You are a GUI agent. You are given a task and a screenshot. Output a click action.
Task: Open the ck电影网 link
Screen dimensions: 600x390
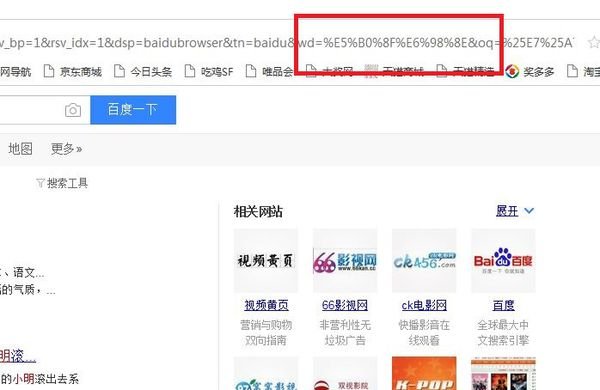[424, 305]
